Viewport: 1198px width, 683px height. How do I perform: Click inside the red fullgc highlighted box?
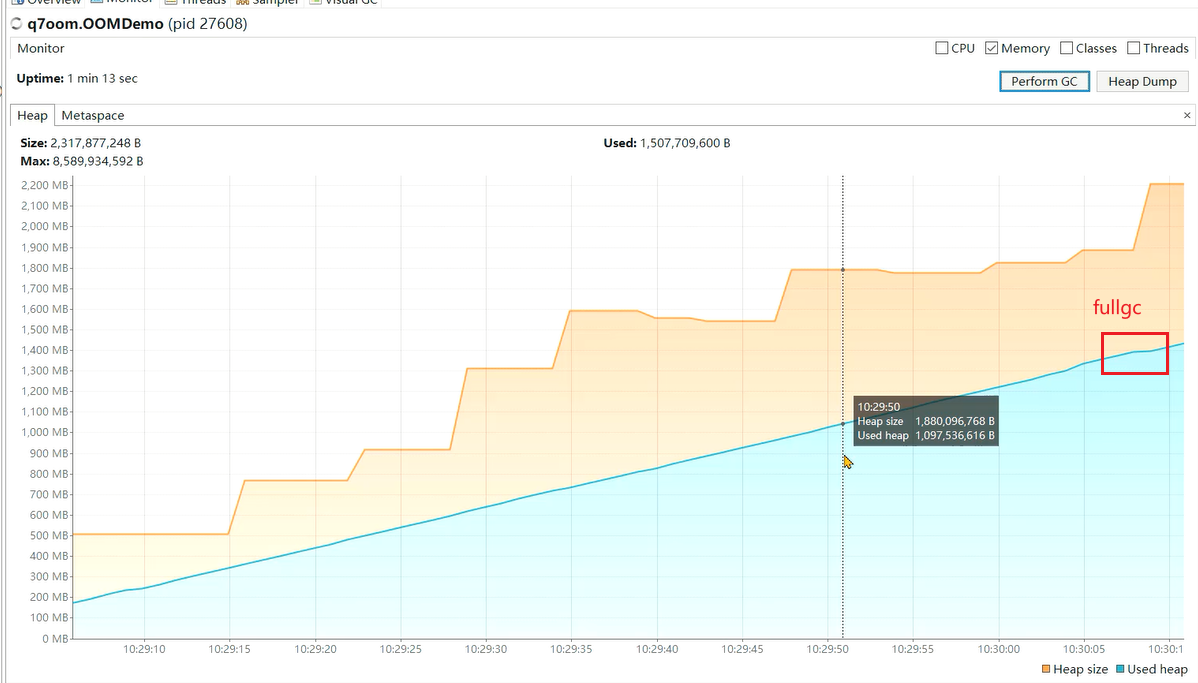(1134, 353)
